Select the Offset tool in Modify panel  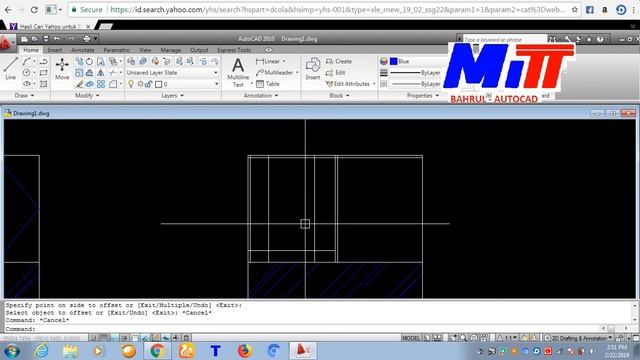coord(89,73)
